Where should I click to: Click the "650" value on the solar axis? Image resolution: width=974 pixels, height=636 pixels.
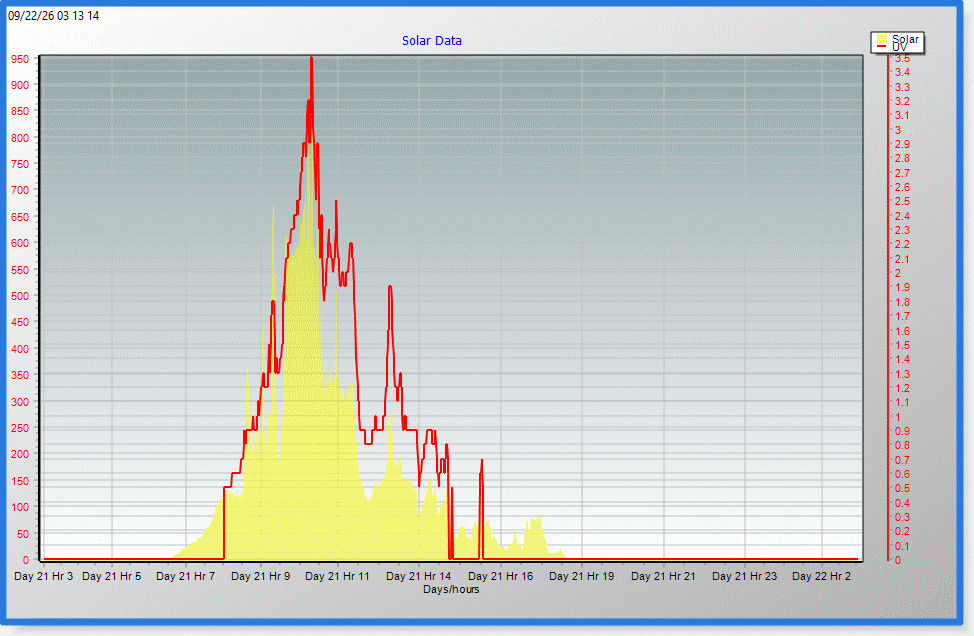(20, 217)
